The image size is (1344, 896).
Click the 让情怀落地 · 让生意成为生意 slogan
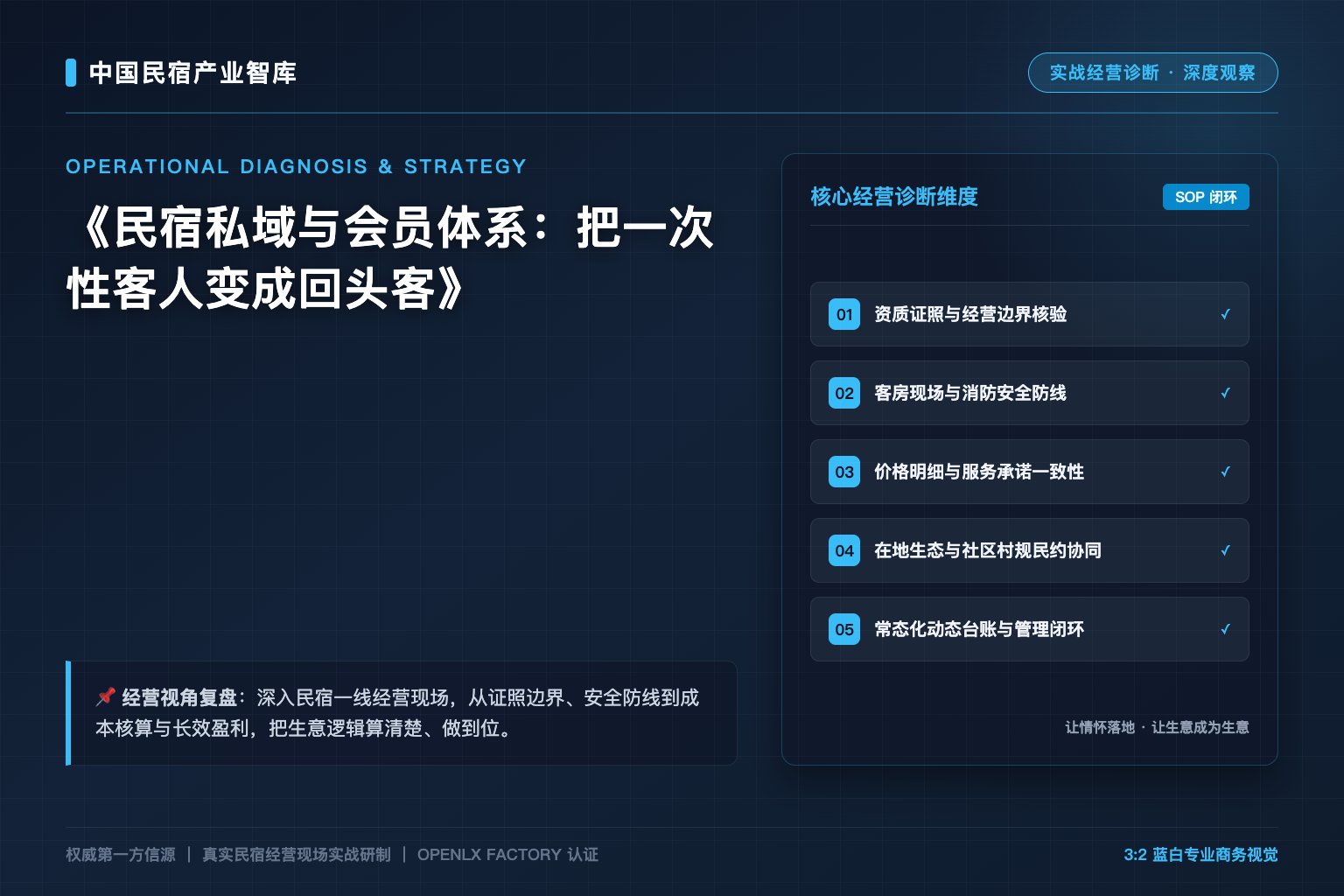click(1157, 727)
